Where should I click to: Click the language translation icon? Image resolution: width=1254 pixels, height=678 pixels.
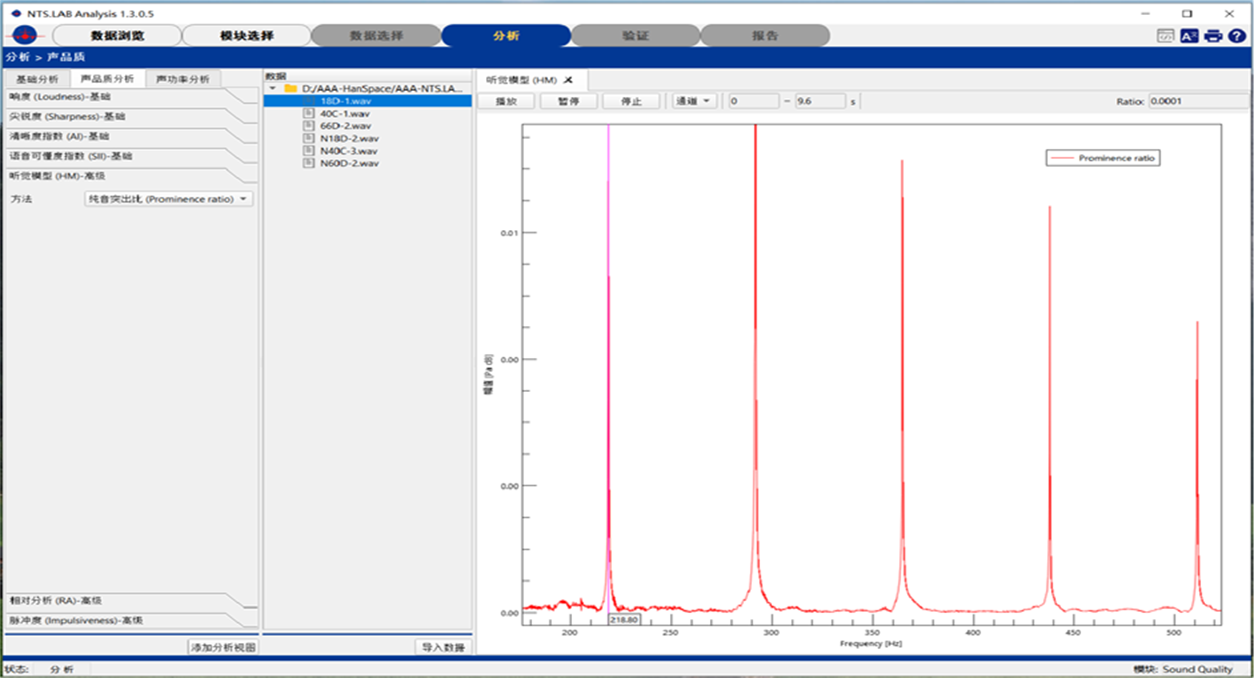[1189, 36]
